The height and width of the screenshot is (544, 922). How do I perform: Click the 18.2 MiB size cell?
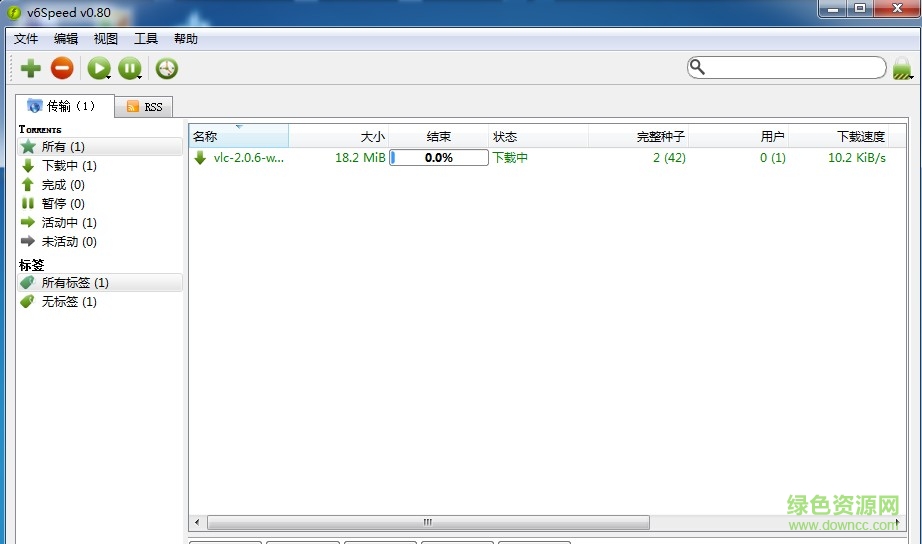click(360, 158)
